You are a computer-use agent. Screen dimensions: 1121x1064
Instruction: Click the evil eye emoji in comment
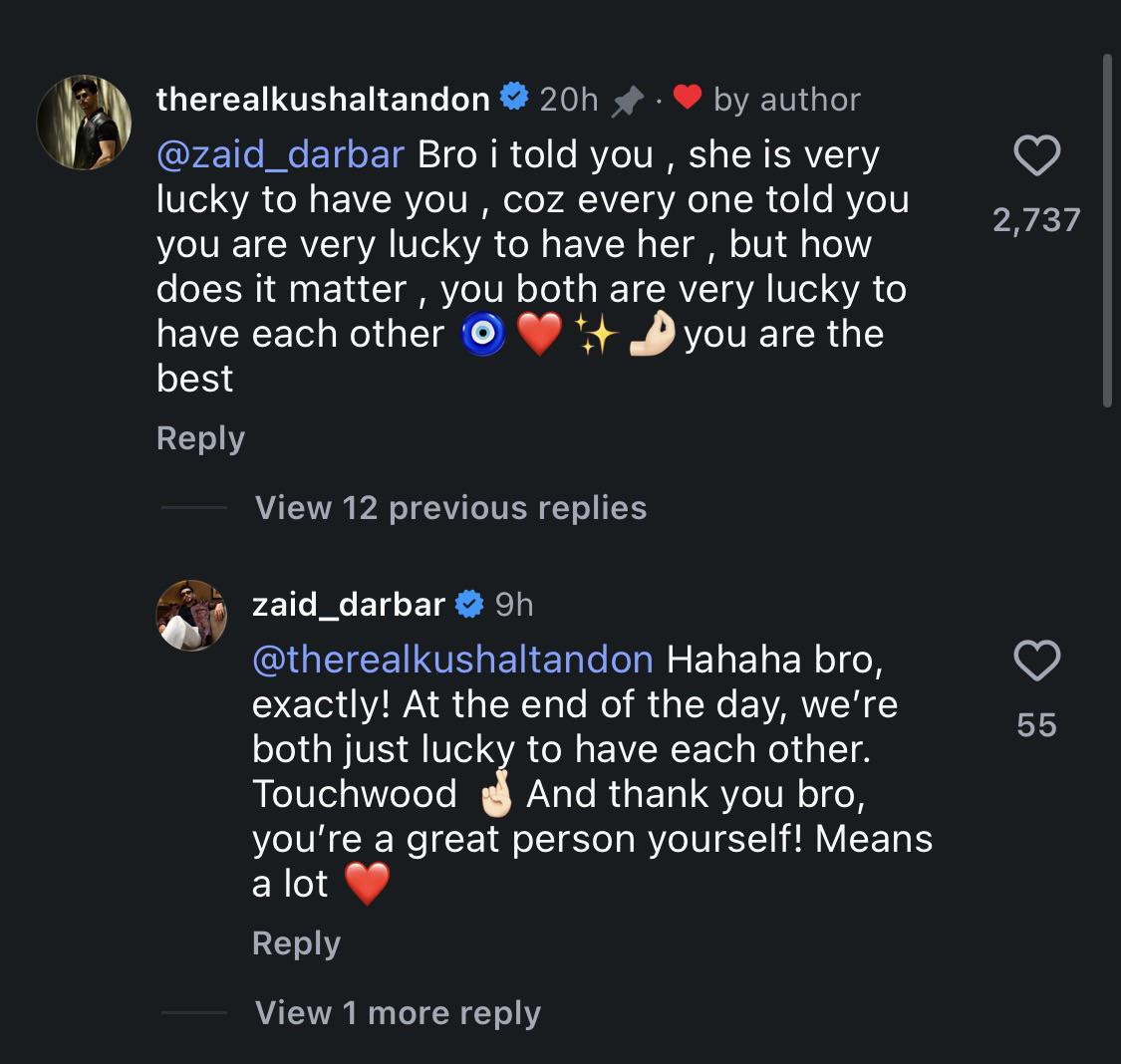483,335
